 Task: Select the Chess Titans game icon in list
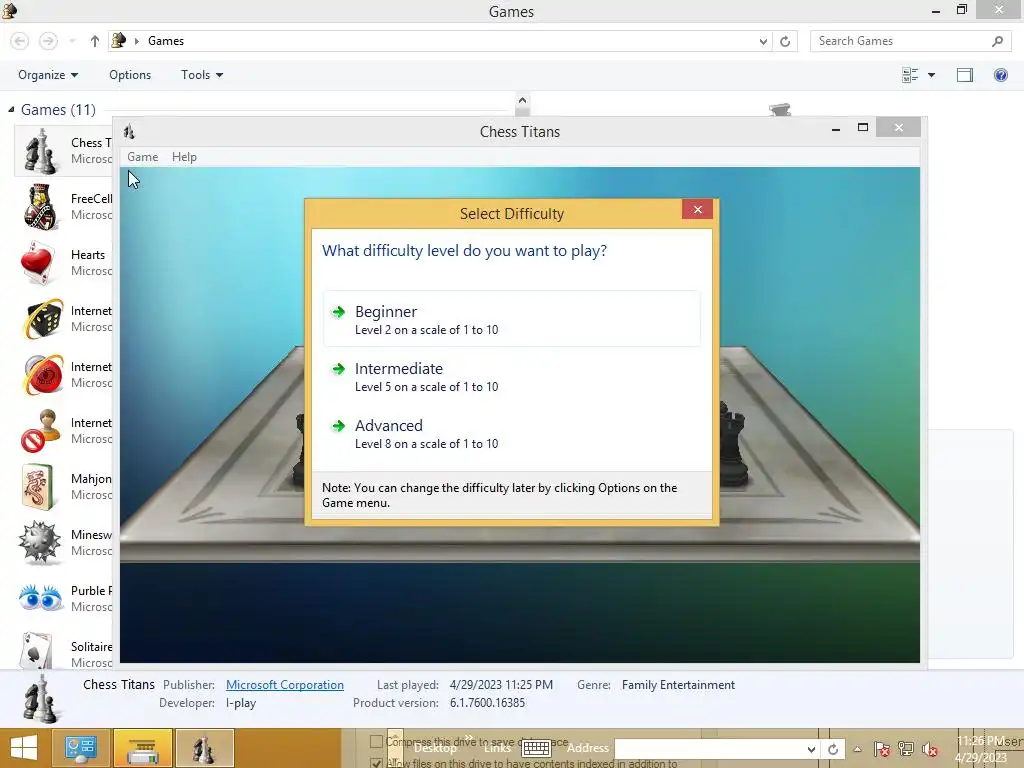point(40,151)
